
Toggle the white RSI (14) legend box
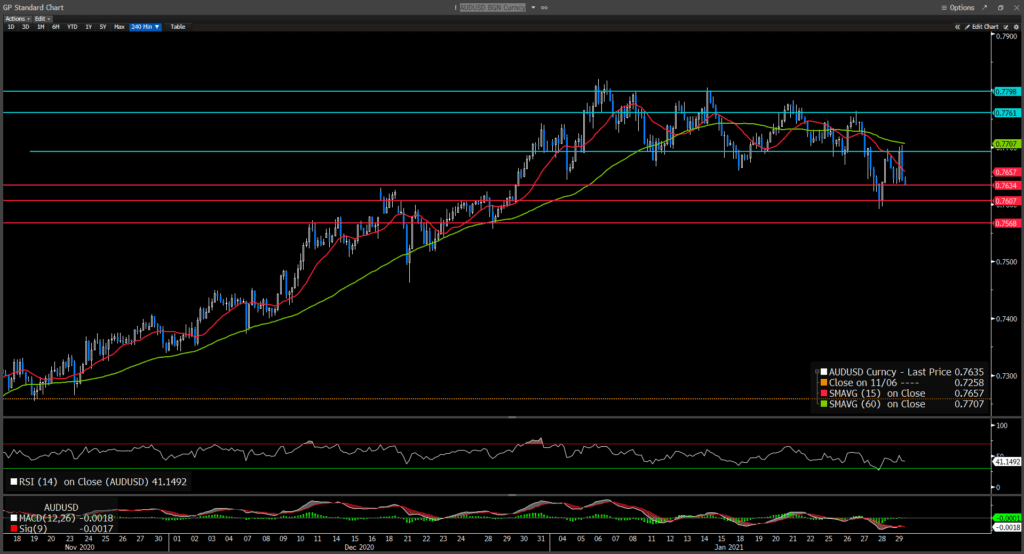pos(14,482)
